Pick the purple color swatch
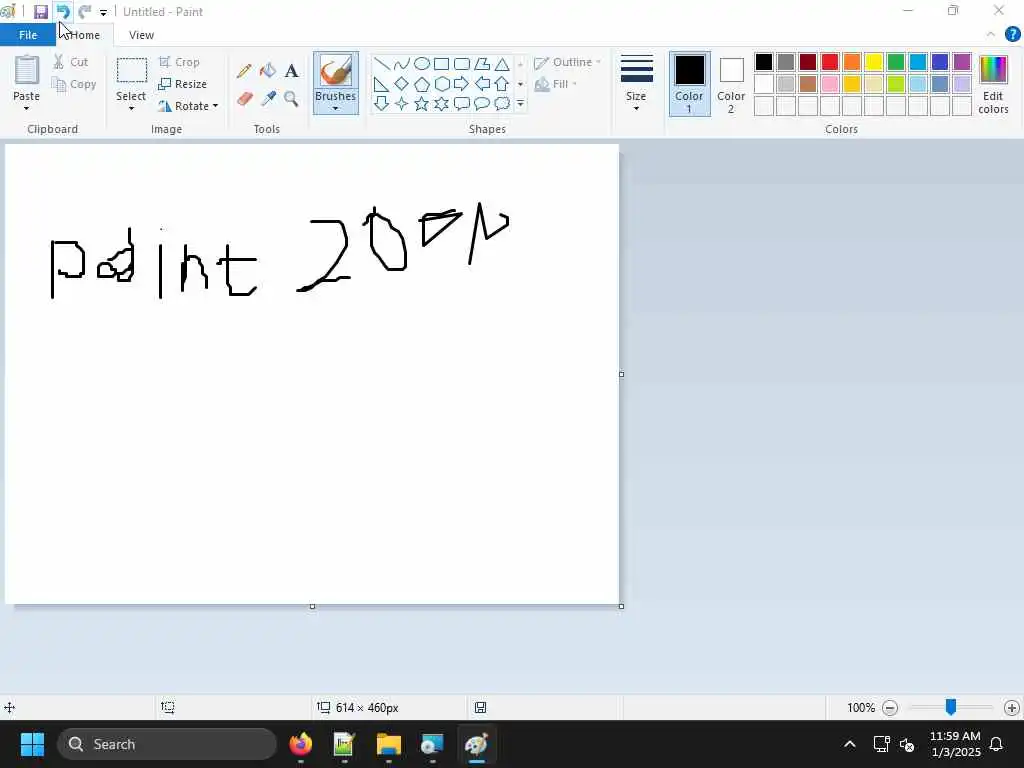The width and height of the screenshot is (1024, 768). pyautogui.click(x=962, y=62)
